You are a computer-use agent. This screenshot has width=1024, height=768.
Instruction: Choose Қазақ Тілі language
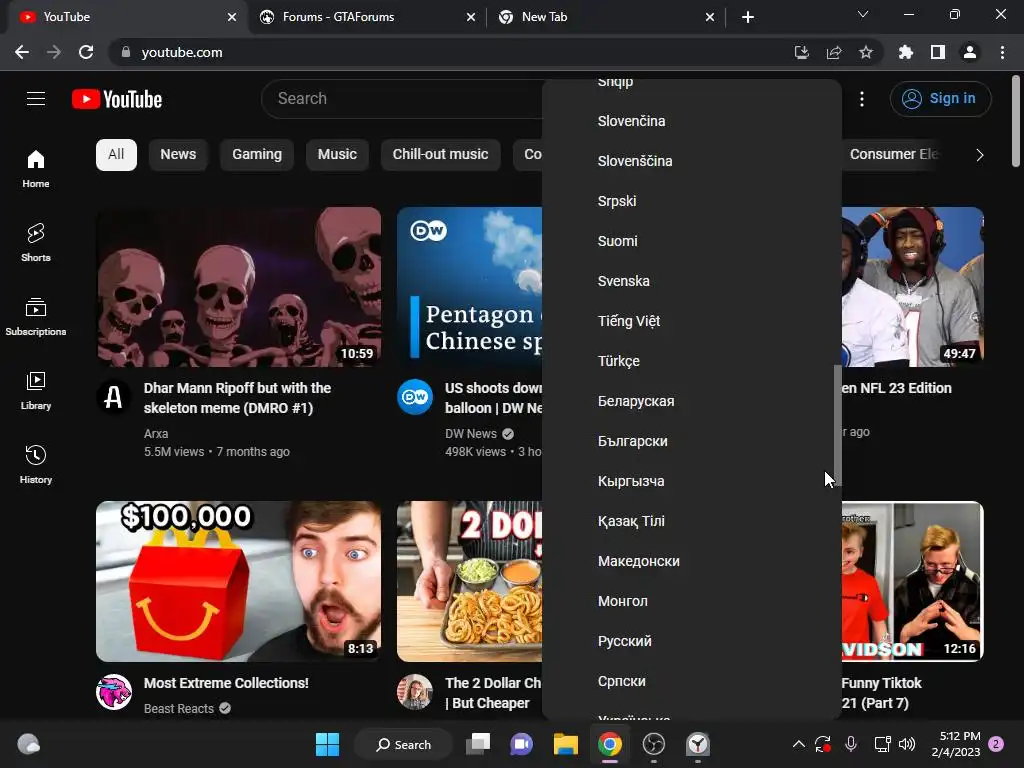click(692, 521)
